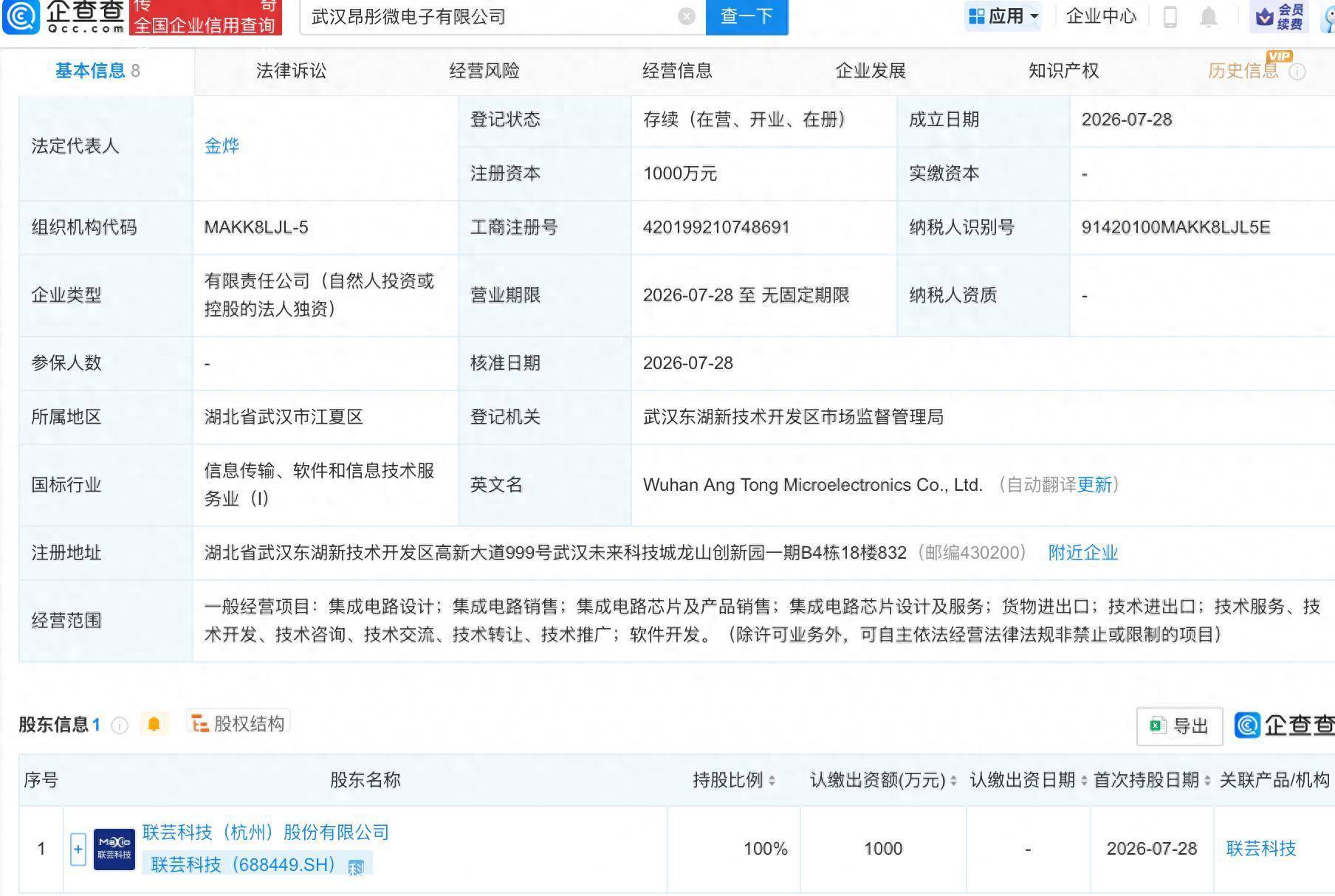Click taxpayer ID 91420100MAKK8LJL5E
The width and height of the screenshot is (1335, 896).
(x=1176, y=227)
